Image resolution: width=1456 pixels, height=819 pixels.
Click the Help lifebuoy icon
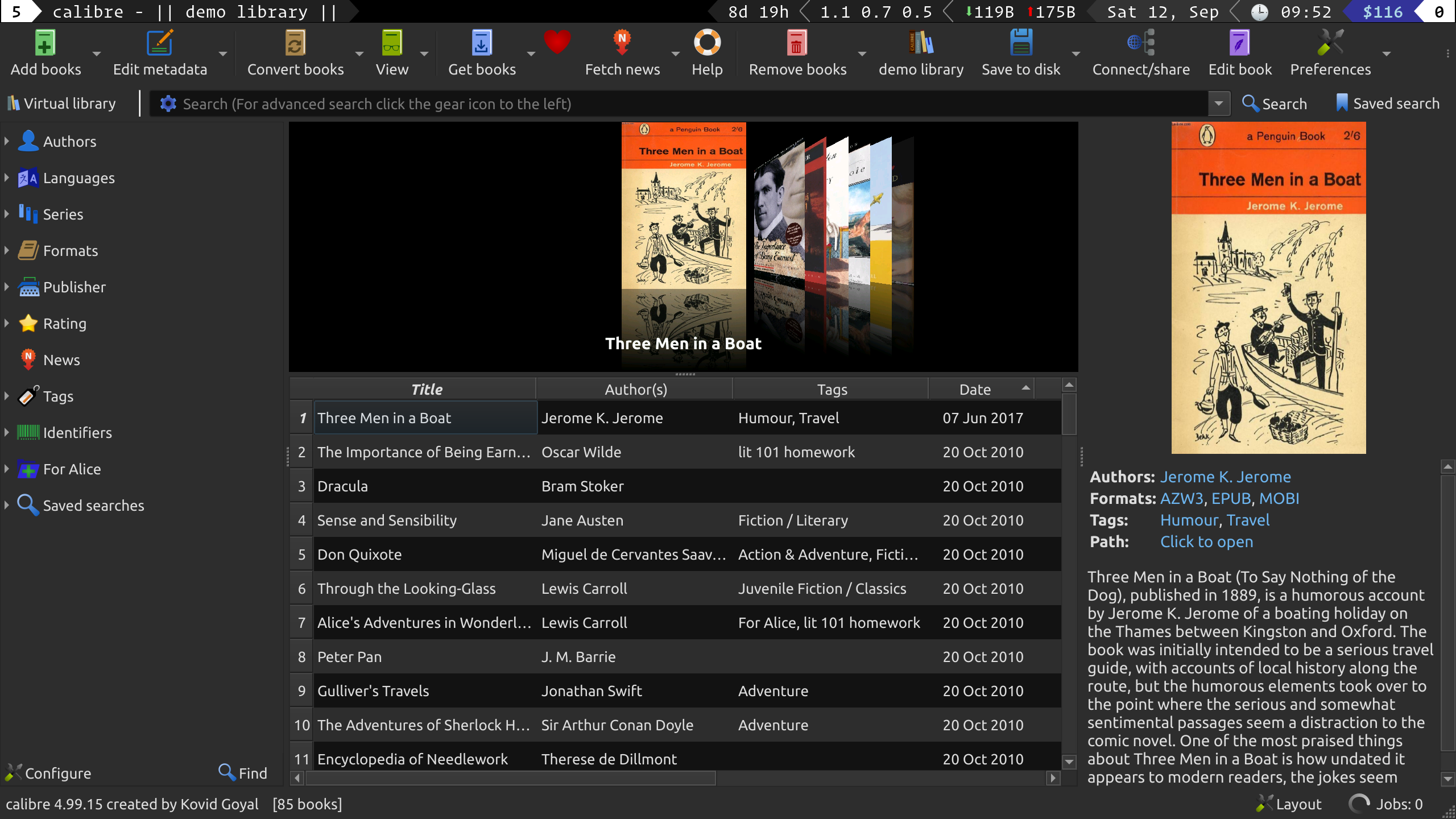click(x=706, y=43)
